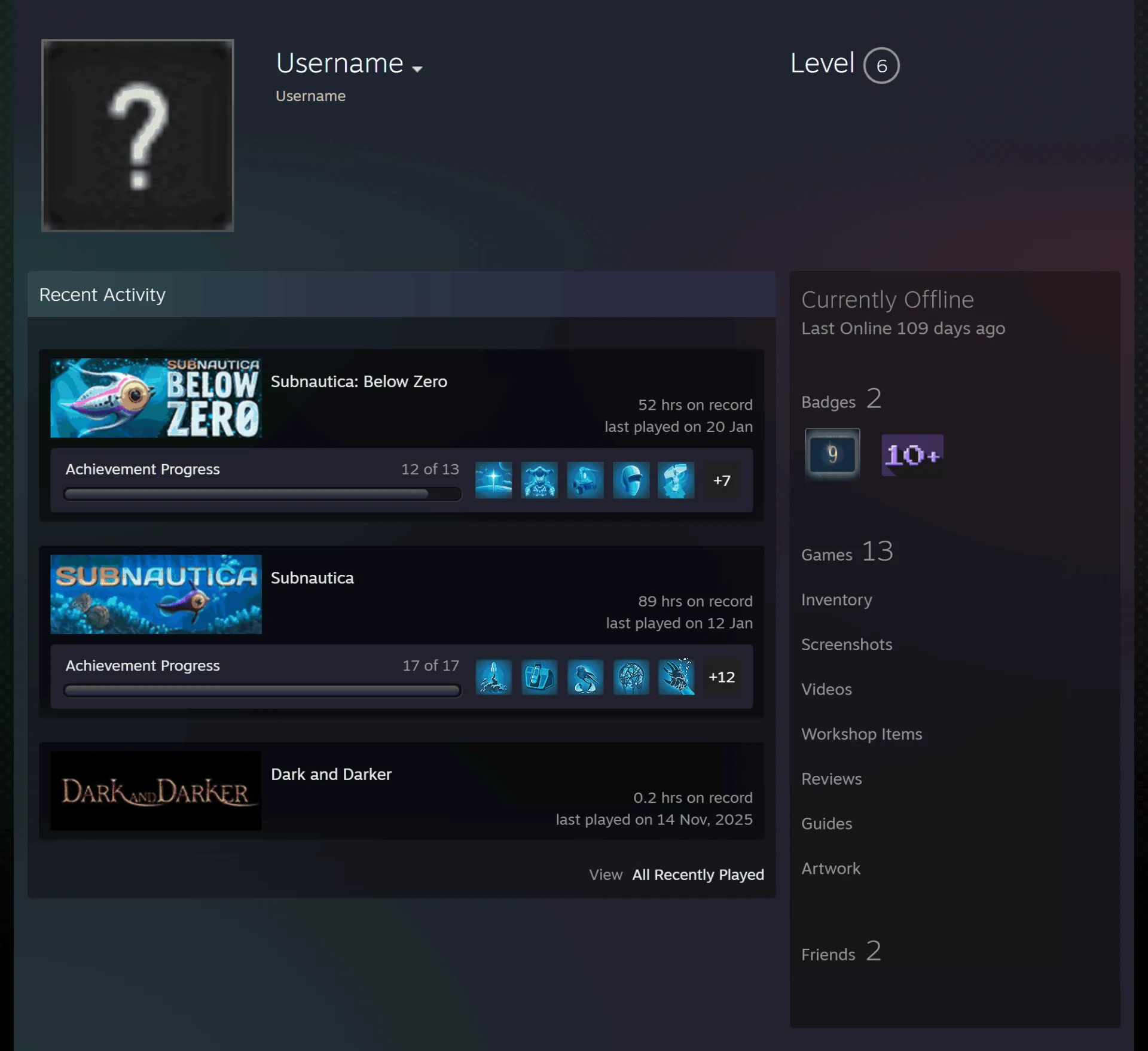1148x1051 pixels.
Task: Click the level 6 circle badge
Action: click(881, 65)
